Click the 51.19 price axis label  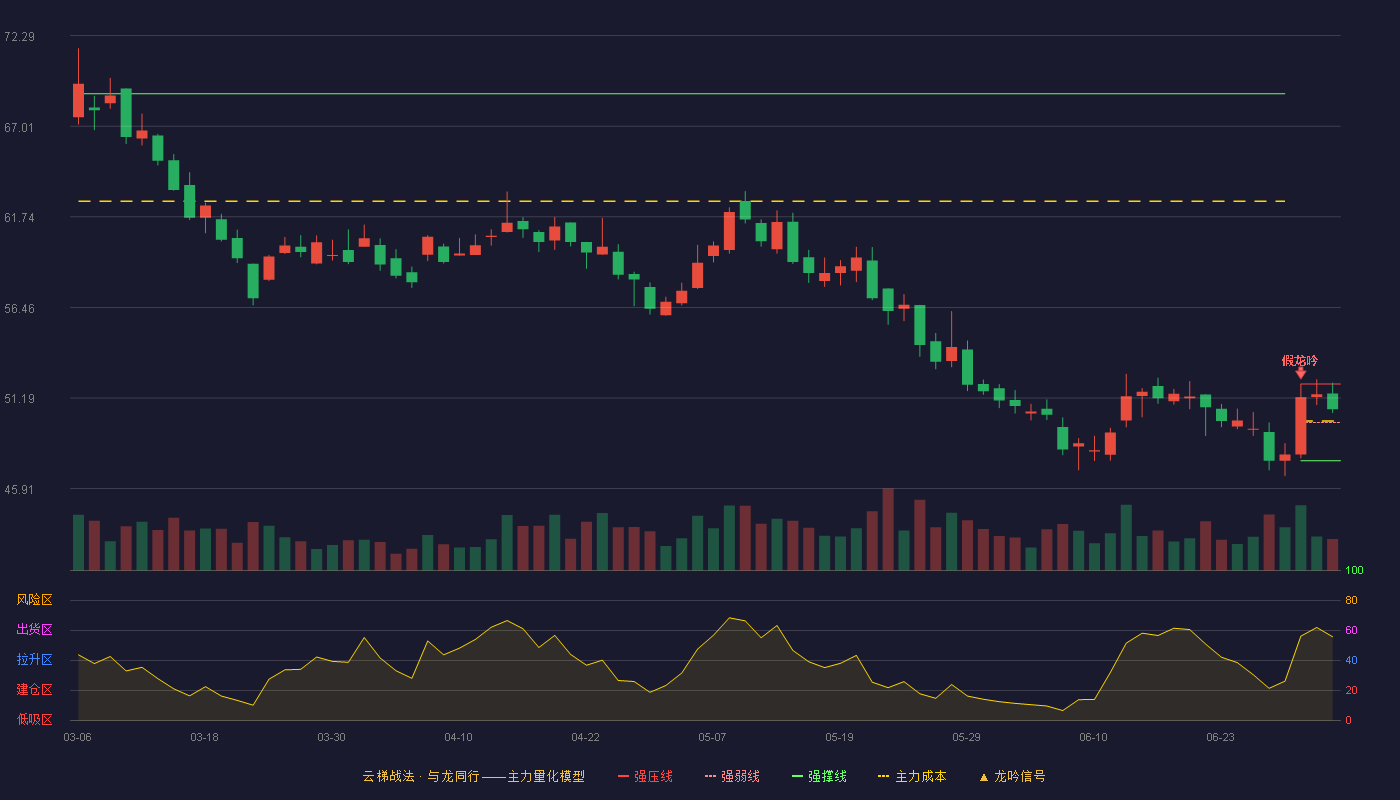pyautogui.click(x=19, y=398)
